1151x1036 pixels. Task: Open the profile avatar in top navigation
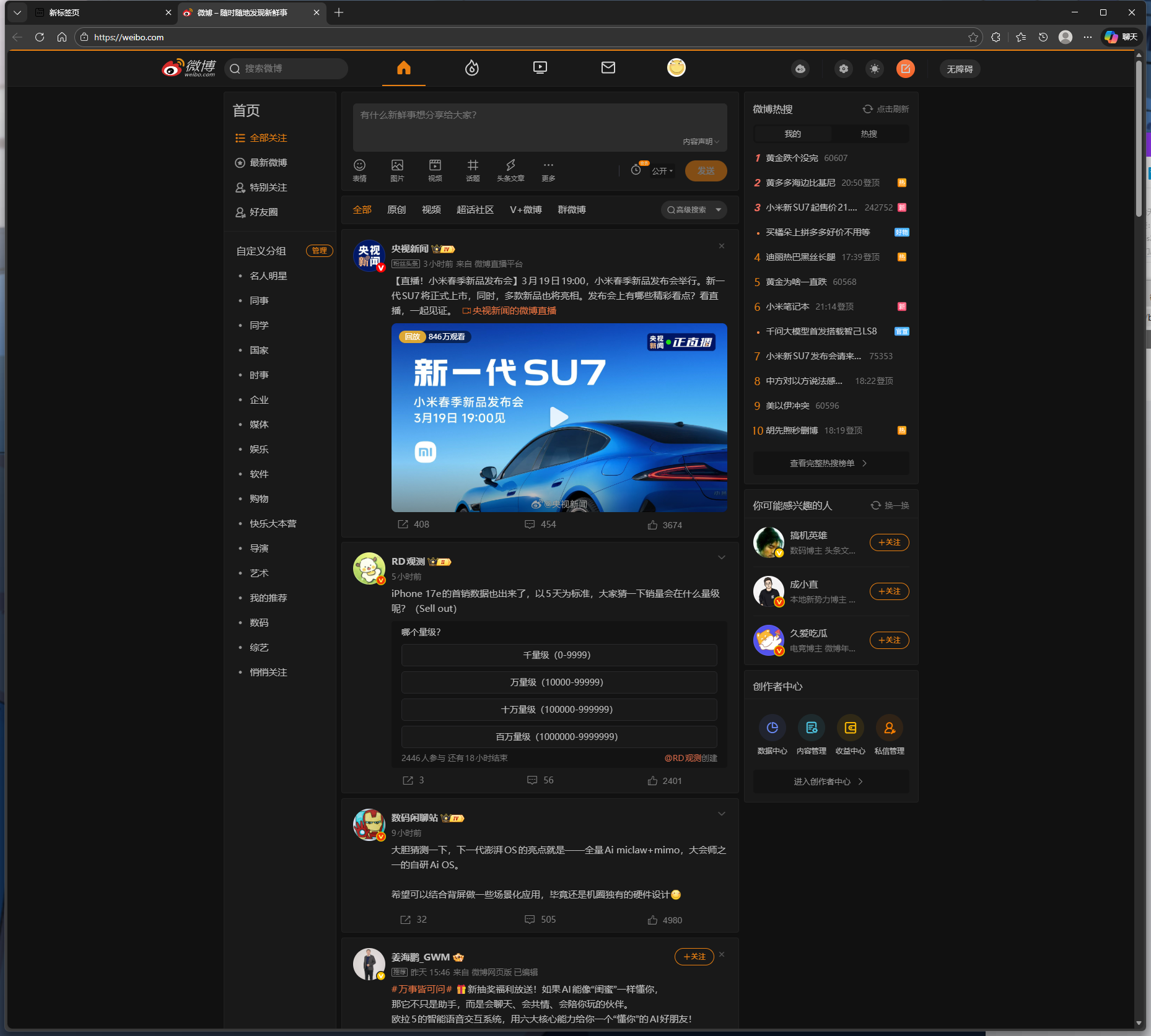(x=676, y=67)
